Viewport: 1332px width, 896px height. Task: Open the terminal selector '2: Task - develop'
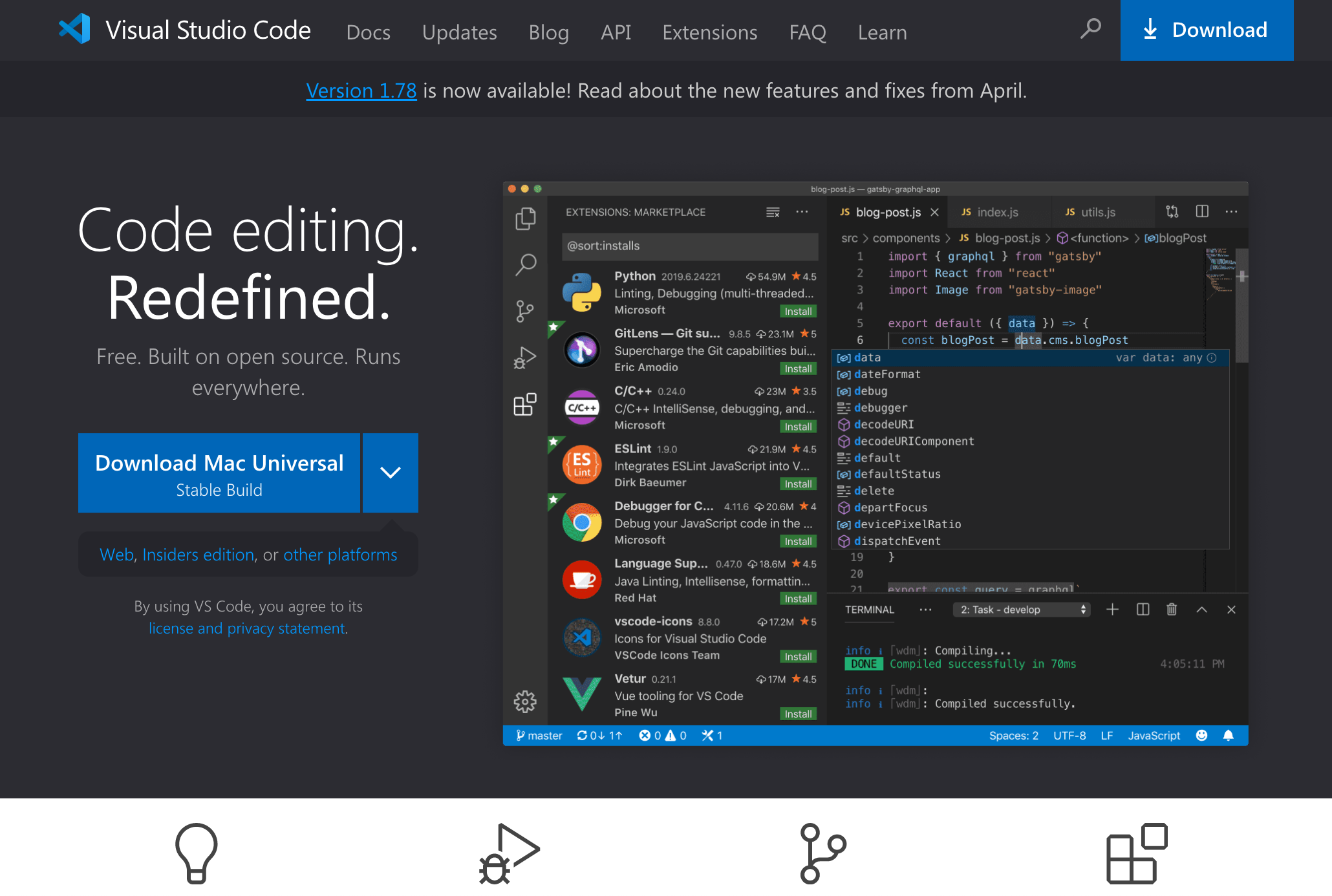[1022, 610]
